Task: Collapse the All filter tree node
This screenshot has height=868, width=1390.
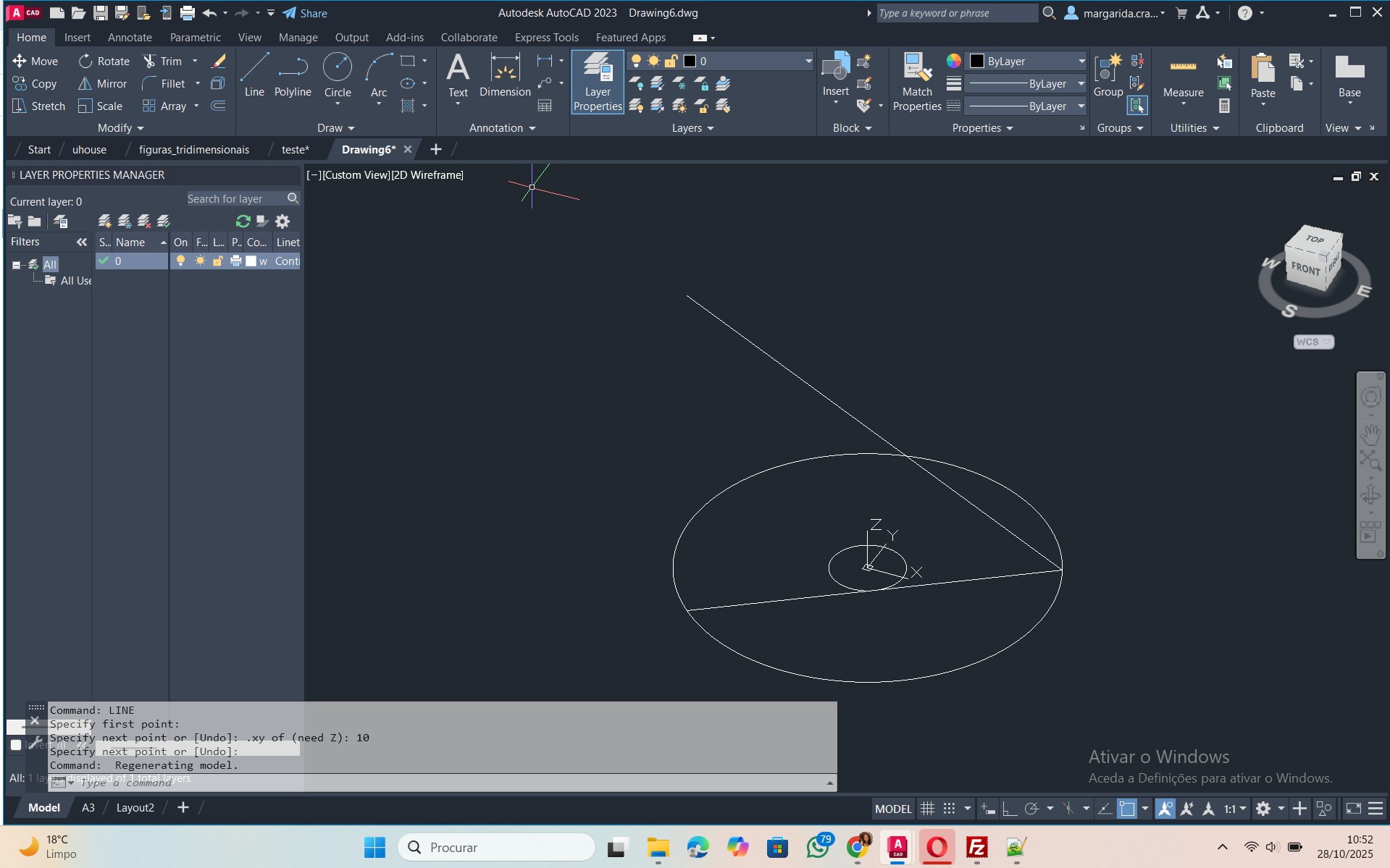Action: [16, 265]
